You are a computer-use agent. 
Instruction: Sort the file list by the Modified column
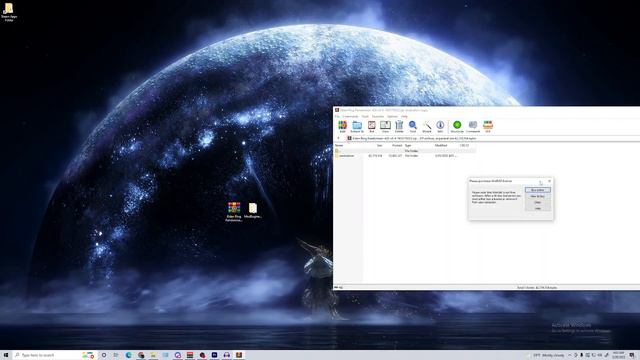tap(441, 145)
